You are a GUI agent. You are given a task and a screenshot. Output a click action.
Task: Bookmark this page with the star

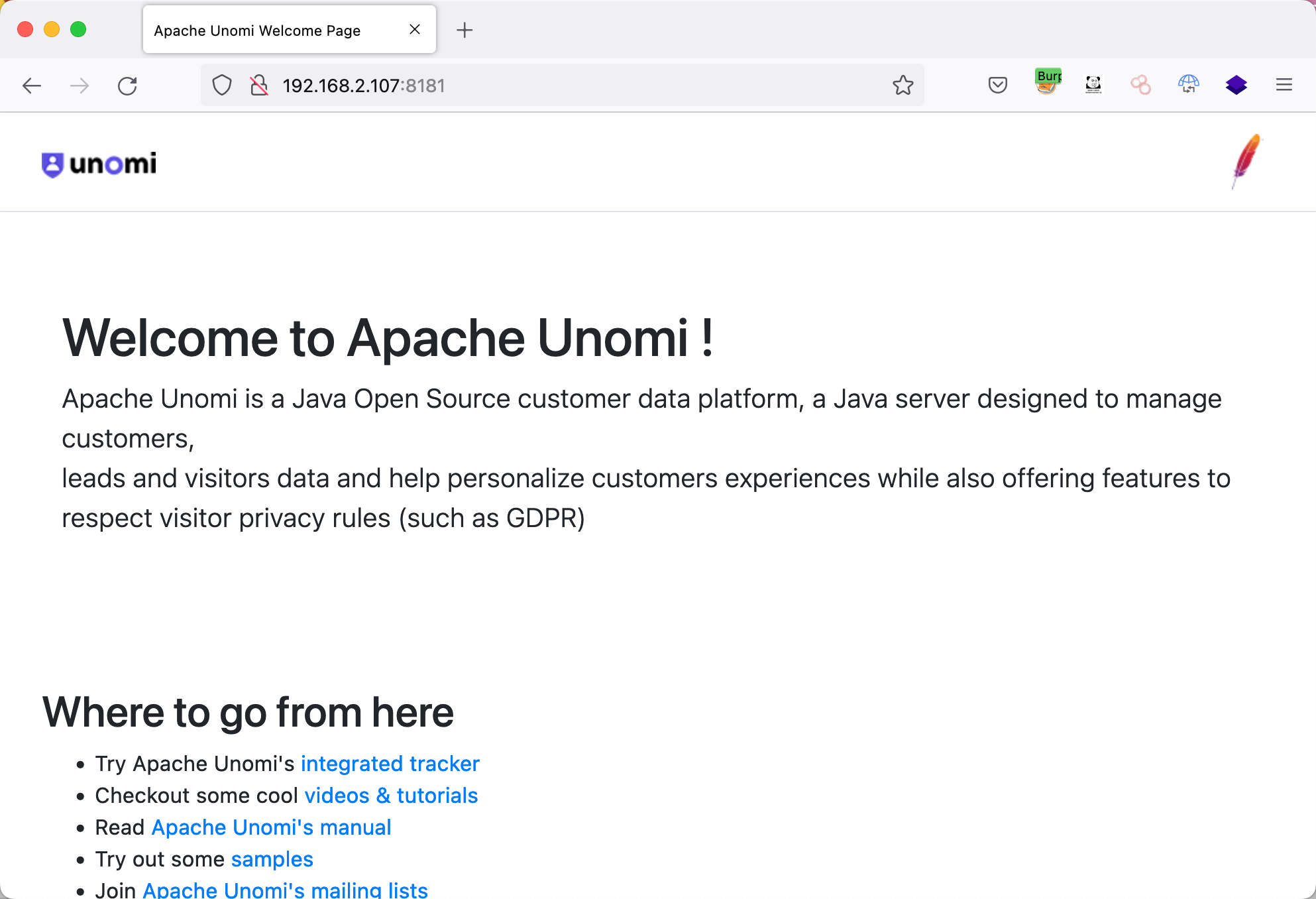point(903,86)
